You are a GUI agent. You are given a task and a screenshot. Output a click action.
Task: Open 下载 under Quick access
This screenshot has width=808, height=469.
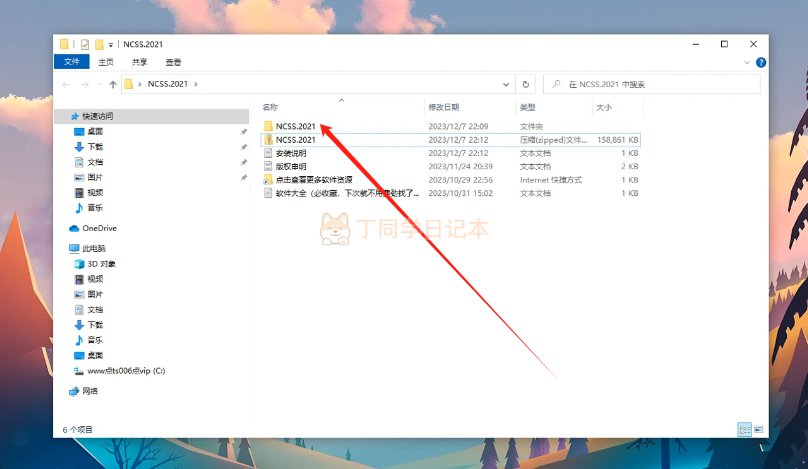[95, 147]
